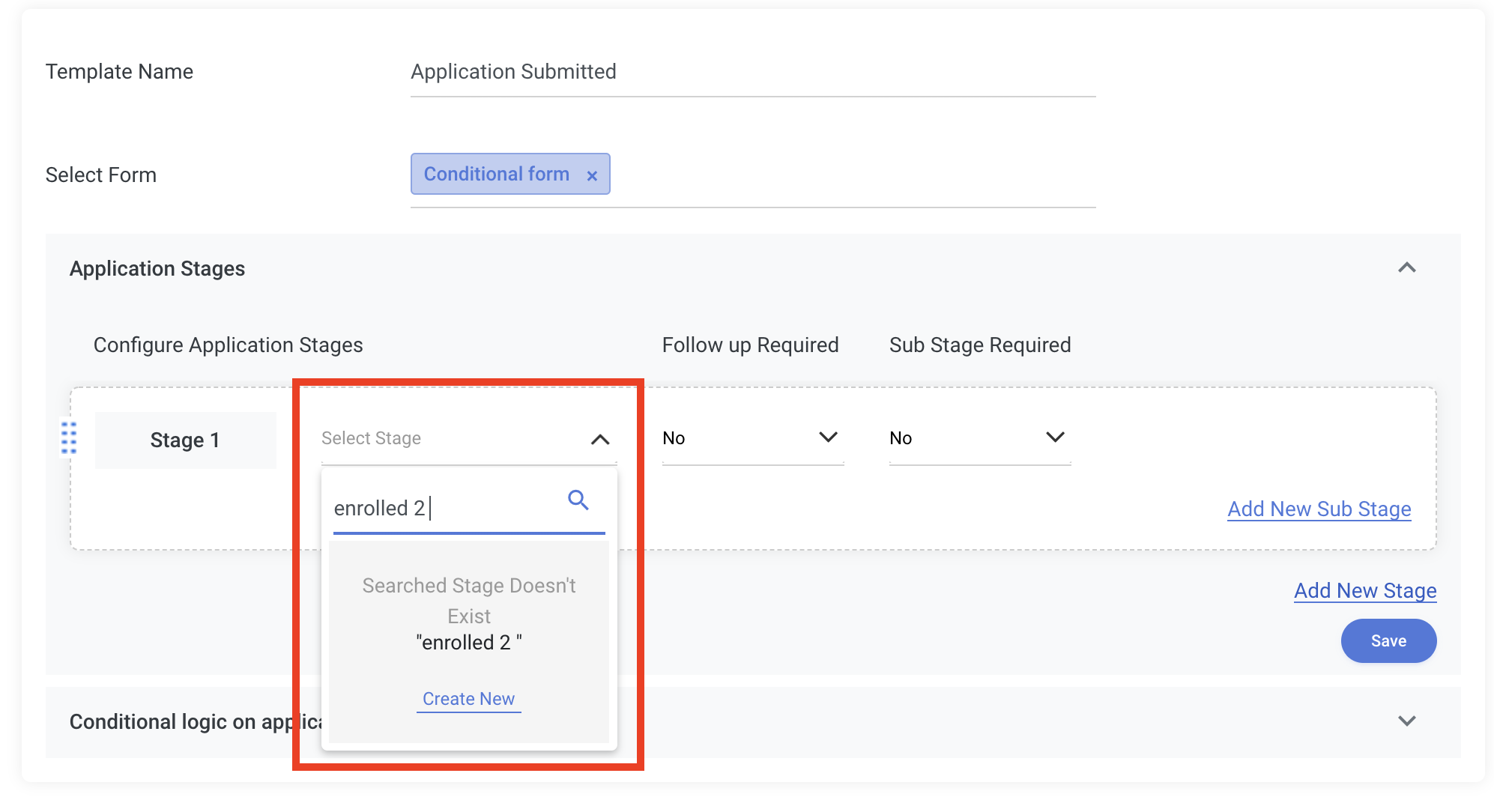This screenshot has width=1494, height=812.
Task: Click the Select Form label
Action: [x=101, y=175]
